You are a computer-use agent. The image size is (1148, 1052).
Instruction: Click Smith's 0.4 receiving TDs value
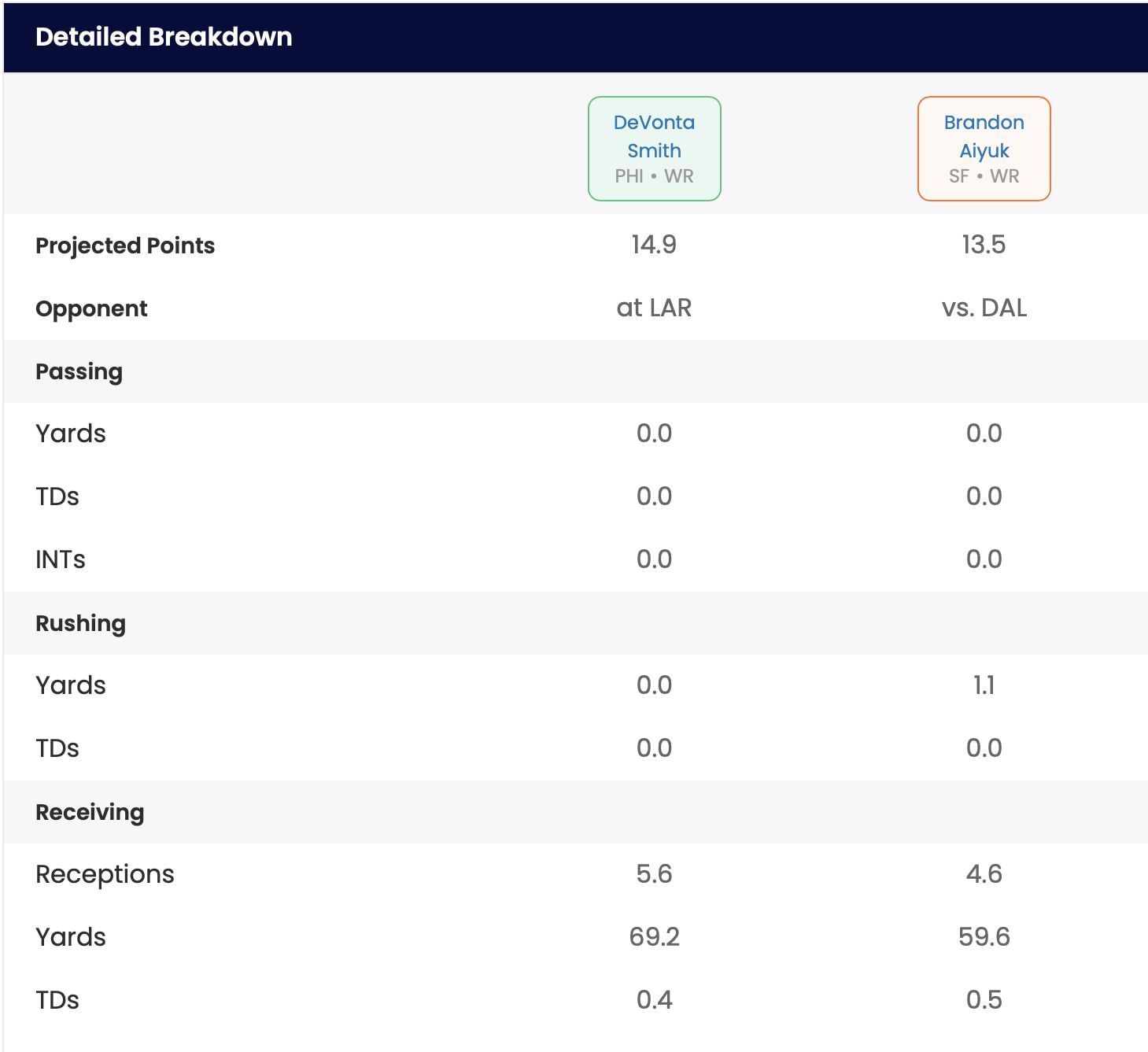point(654,1000)
